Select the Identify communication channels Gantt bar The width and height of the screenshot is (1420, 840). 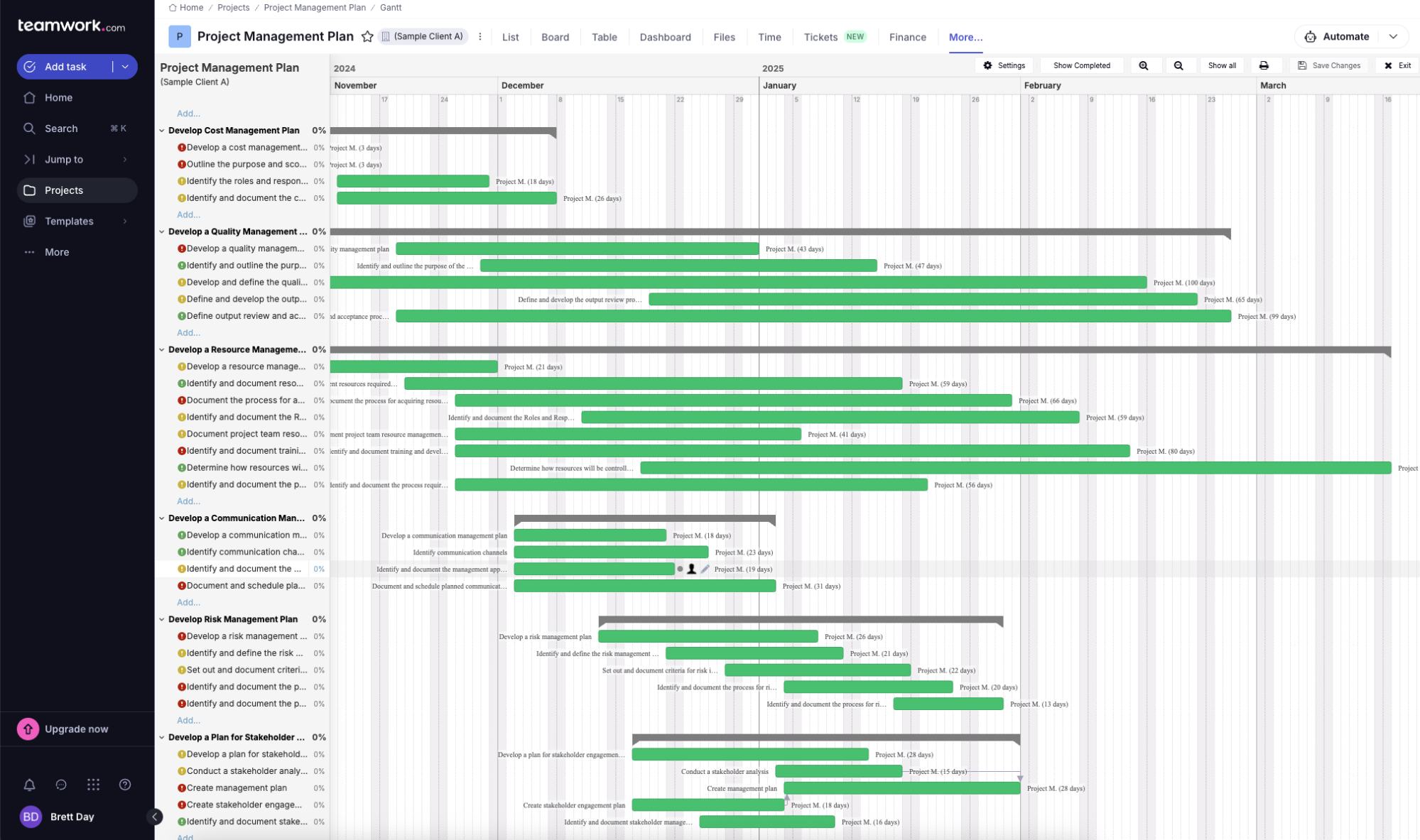[610, 552]
